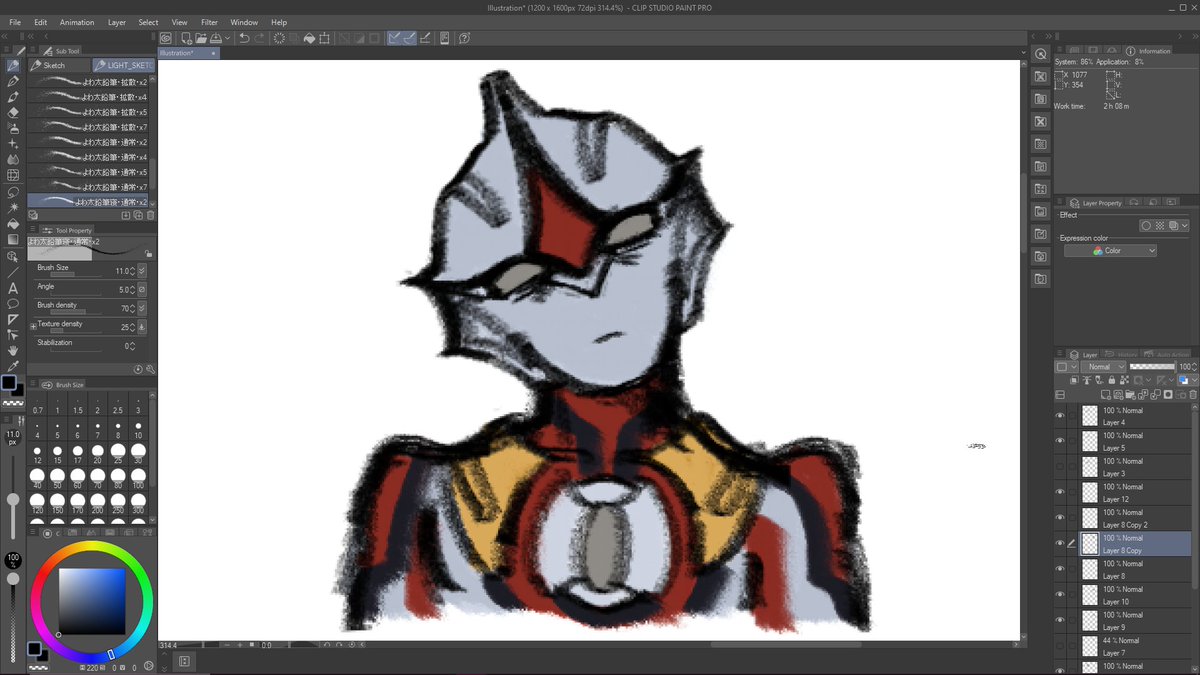Screen dimensions: 1200x675
Task: Open the File menu
Action: coord(15,22)
